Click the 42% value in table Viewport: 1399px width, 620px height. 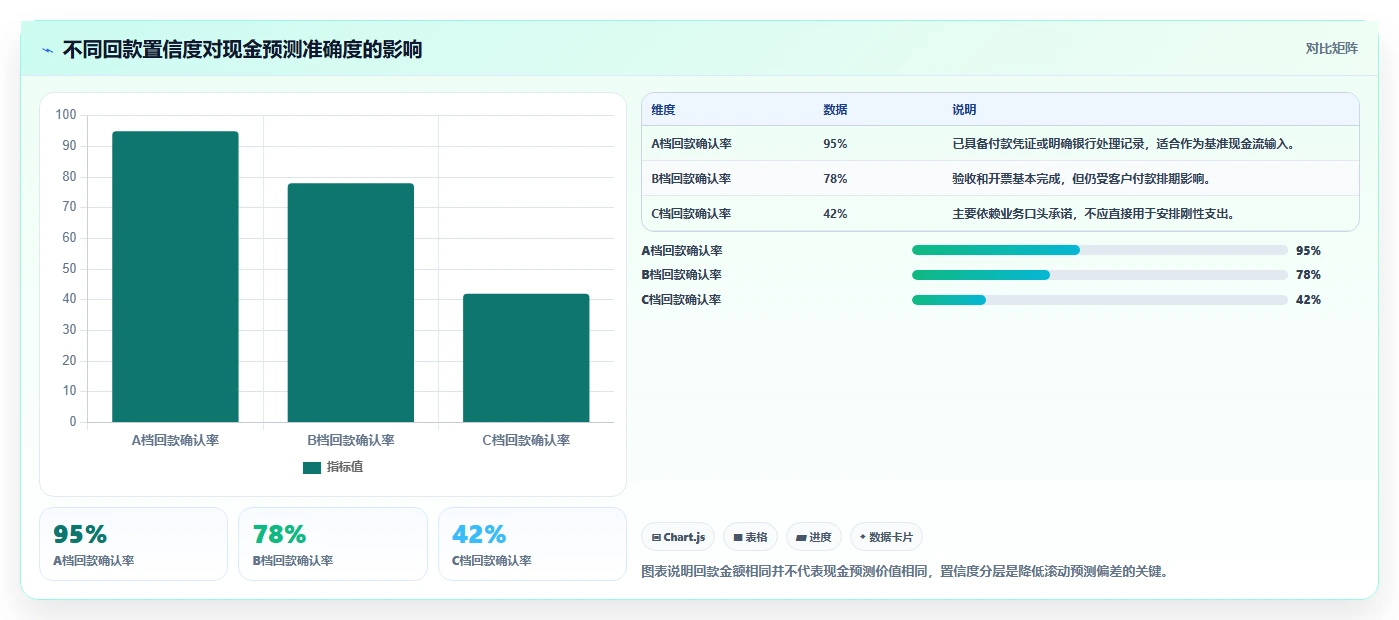coord(835,214)
